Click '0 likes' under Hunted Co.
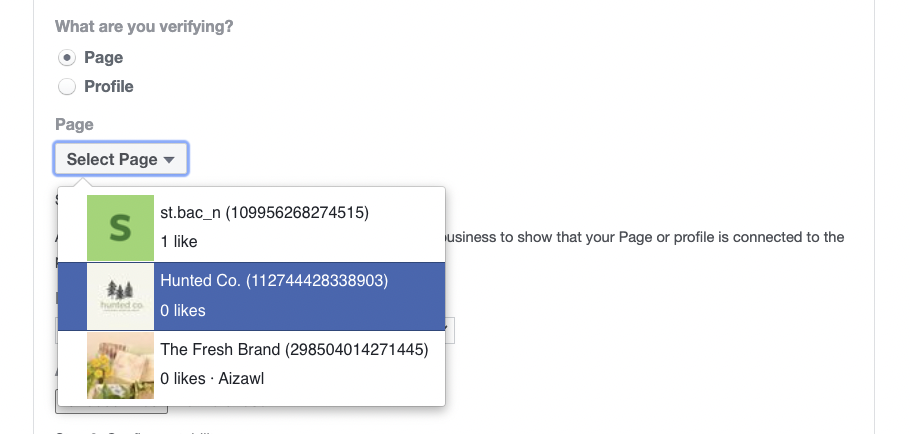This screenshot has height=434, width=910. [183, 310]
